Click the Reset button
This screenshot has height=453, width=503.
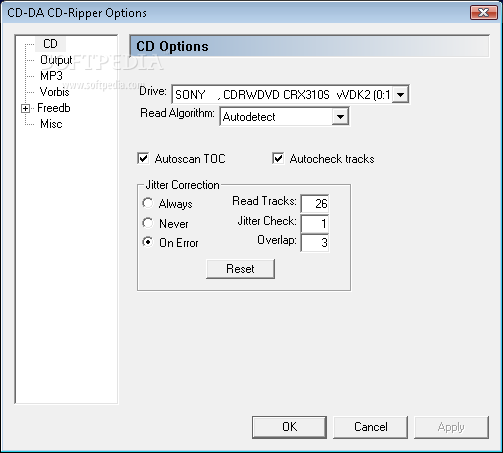coord(240,269)
